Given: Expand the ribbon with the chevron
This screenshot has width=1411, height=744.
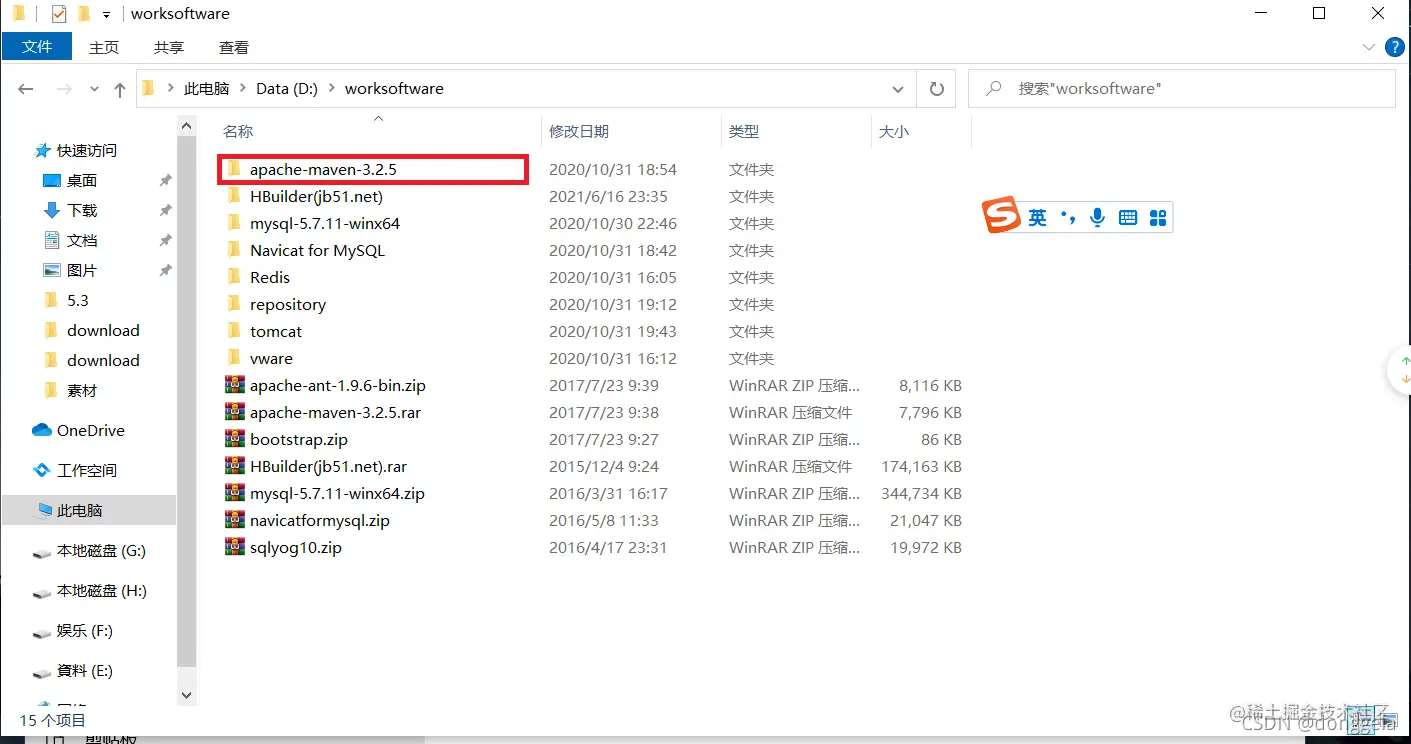Looking at the screenshot, I should [x=1369, y=47].
